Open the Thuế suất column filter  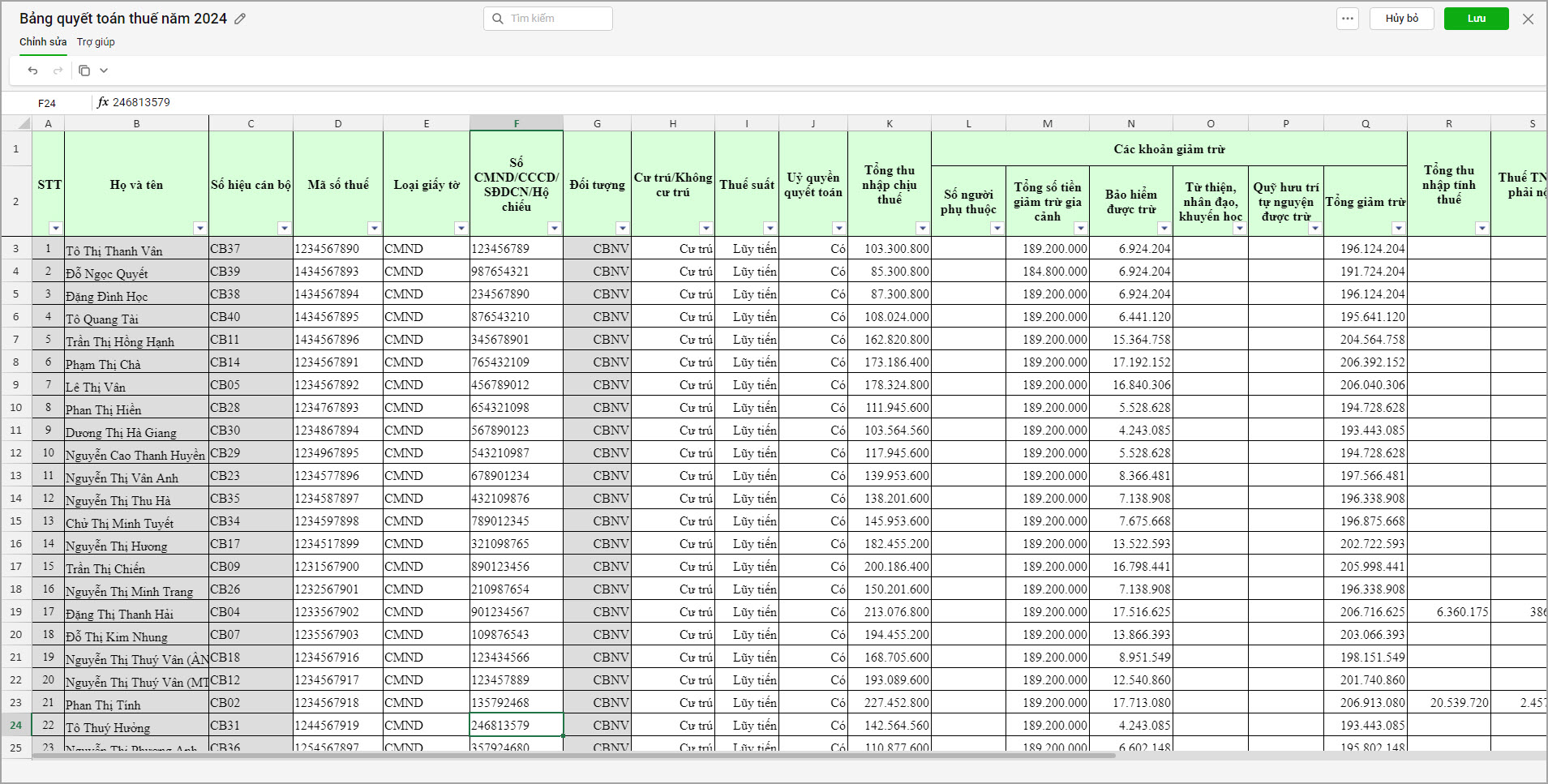tap(770, 229)
